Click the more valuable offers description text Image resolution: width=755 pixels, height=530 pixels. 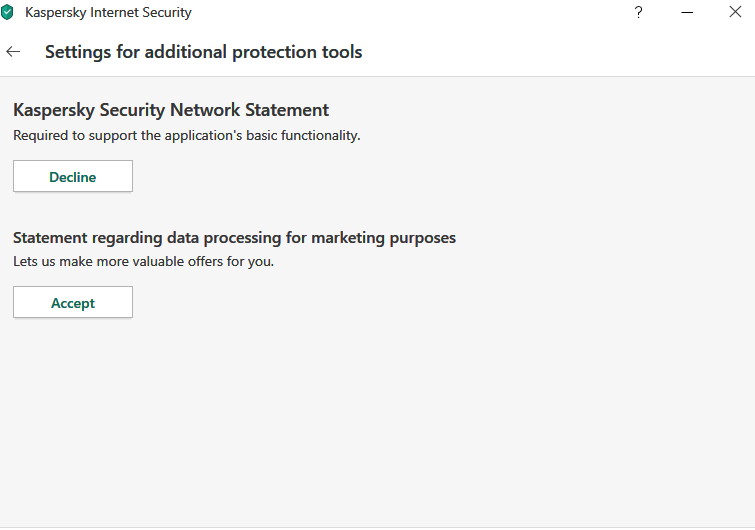coord(143,262)
